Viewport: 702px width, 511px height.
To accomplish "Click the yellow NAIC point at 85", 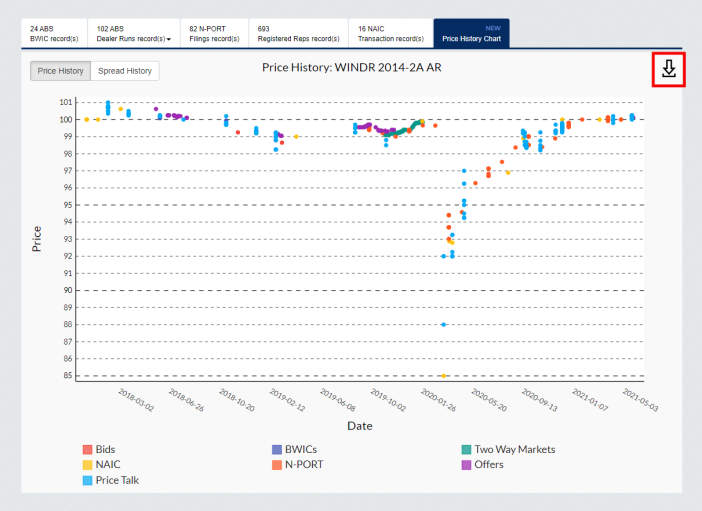I will coord(443,376).
